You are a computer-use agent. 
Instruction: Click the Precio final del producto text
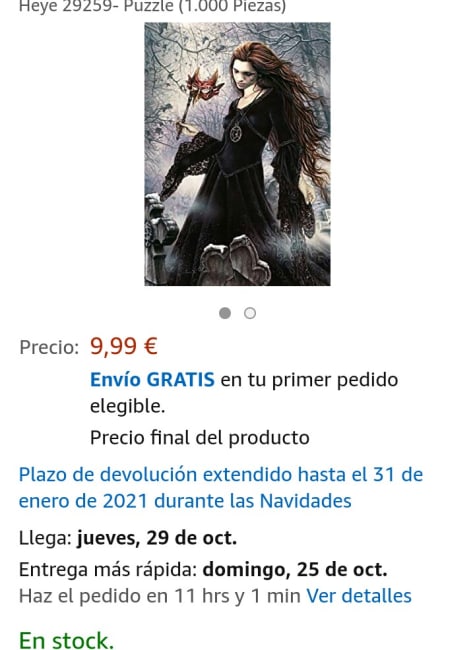pos(200,438)
